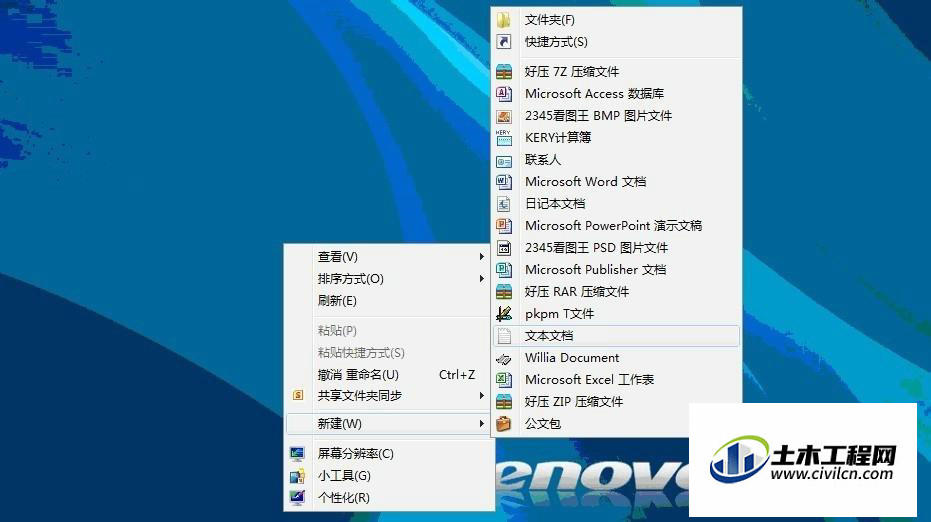Create a new 文件夹(F)

click(x=616, y=20)
